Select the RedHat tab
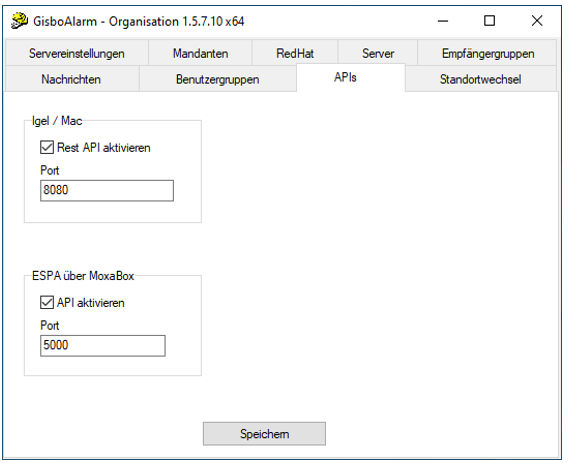568x463 pixels. click(x=295, y=53)
